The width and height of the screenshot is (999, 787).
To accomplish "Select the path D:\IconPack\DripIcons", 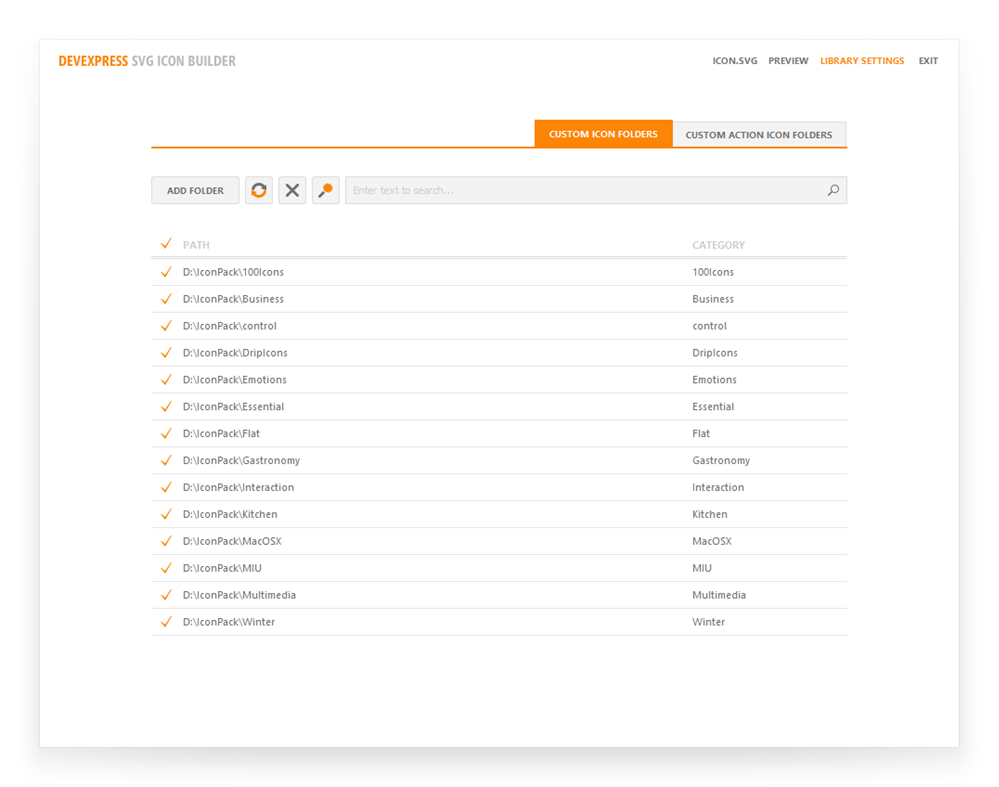I will 235,352.
